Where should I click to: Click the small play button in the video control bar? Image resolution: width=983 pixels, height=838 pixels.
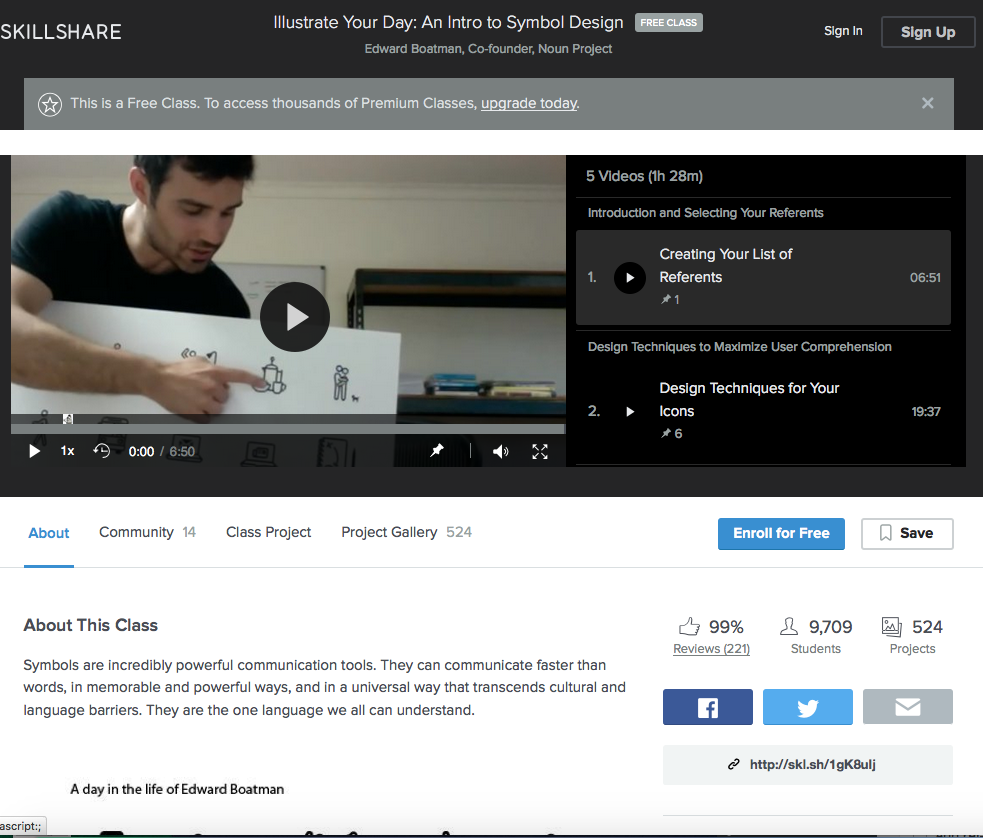click(34, 451)
